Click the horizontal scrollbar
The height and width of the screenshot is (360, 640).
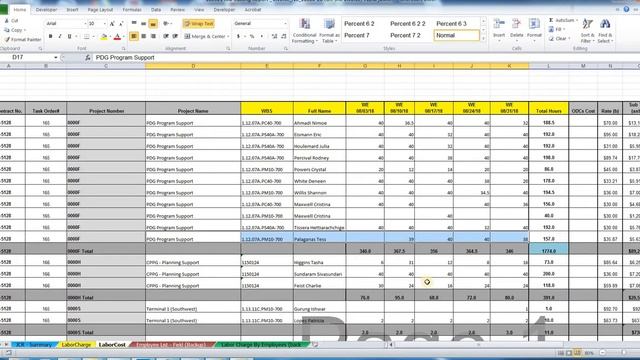tap(478, 345)
